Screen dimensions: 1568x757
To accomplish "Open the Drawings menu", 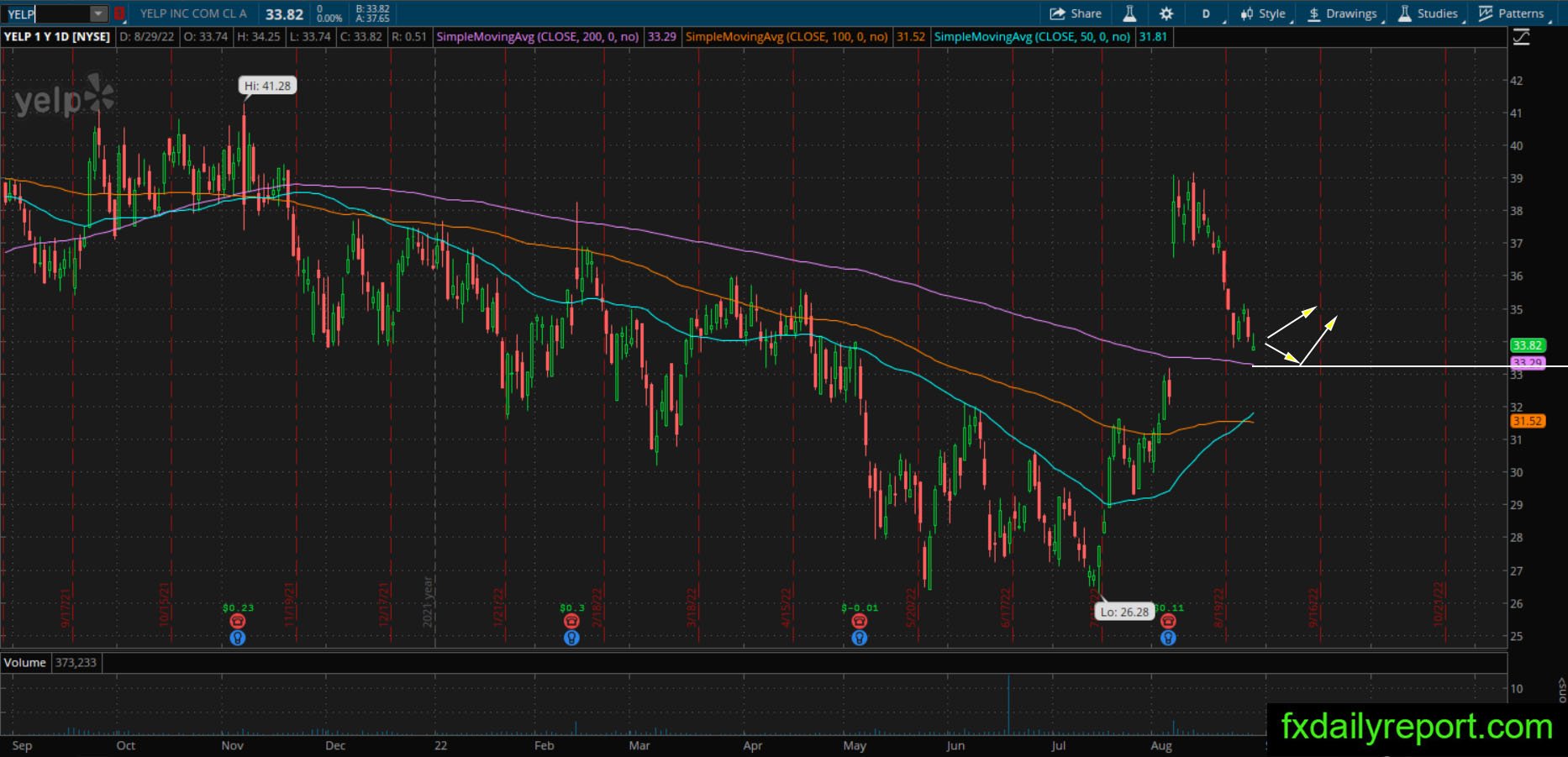I will [1343, 13].
